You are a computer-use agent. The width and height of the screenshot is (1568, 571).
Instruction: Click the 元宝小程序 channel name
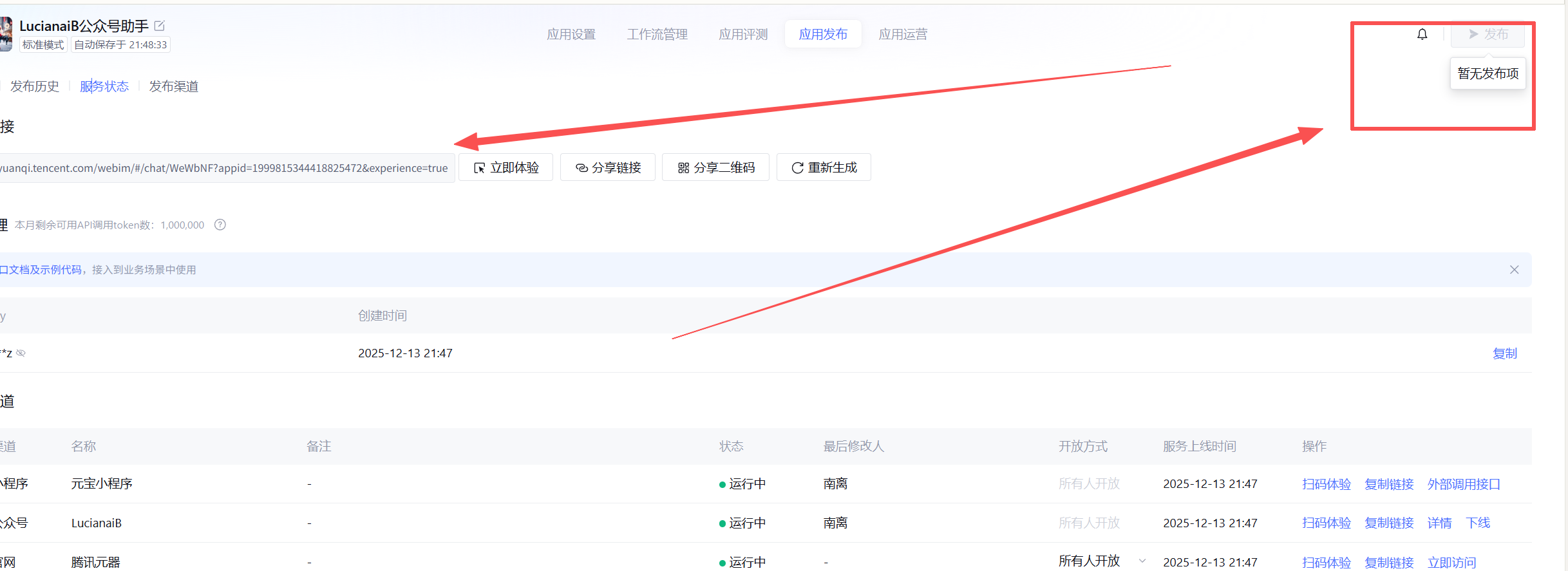(x=102, y=483)
